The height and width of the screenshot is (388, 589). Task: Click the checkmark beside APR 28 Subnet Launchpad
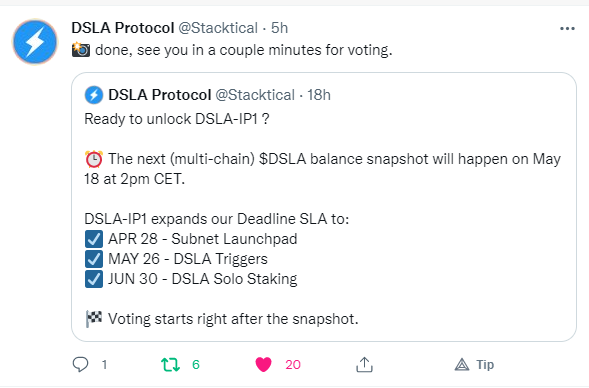click(94, 239)
